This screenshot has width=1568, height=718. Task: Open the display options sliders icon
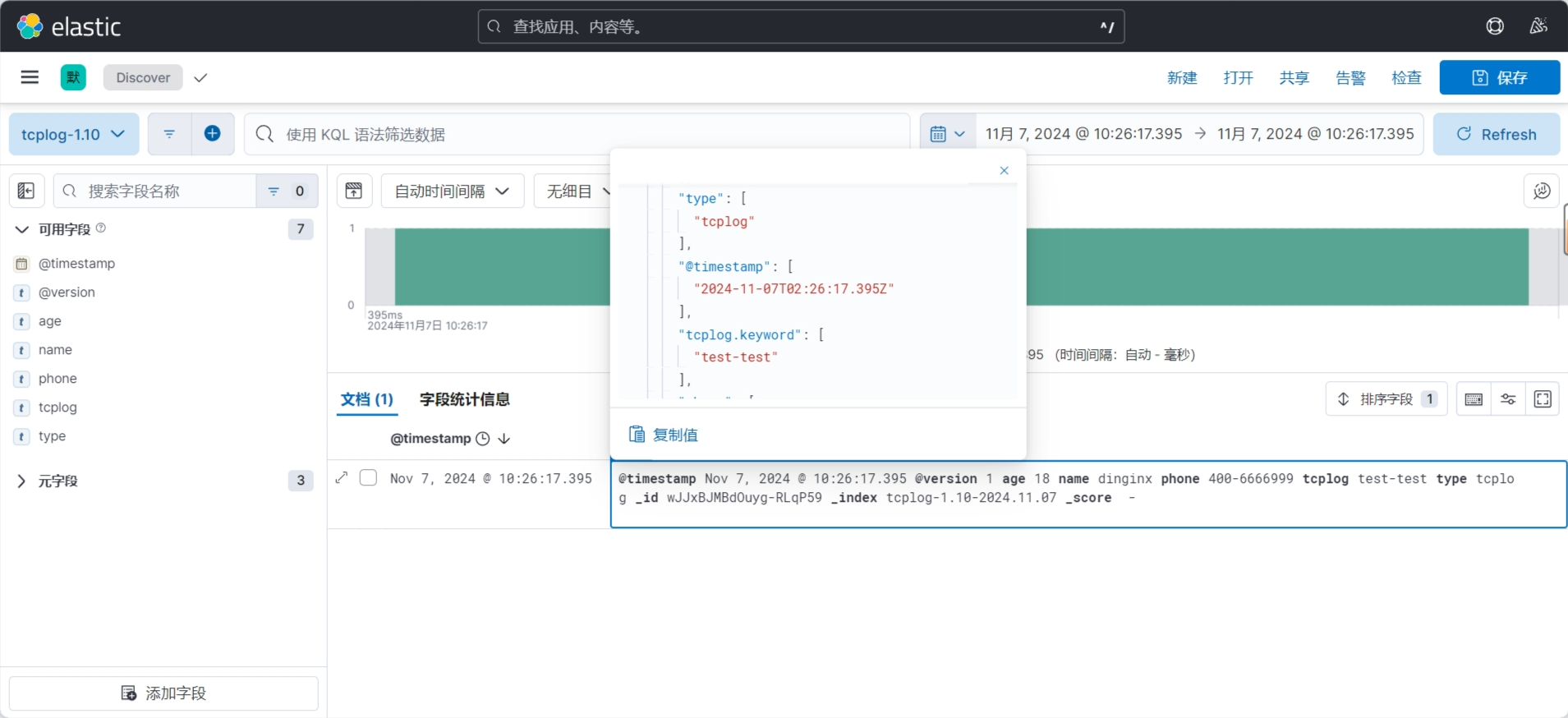(x=1509, y=399)
